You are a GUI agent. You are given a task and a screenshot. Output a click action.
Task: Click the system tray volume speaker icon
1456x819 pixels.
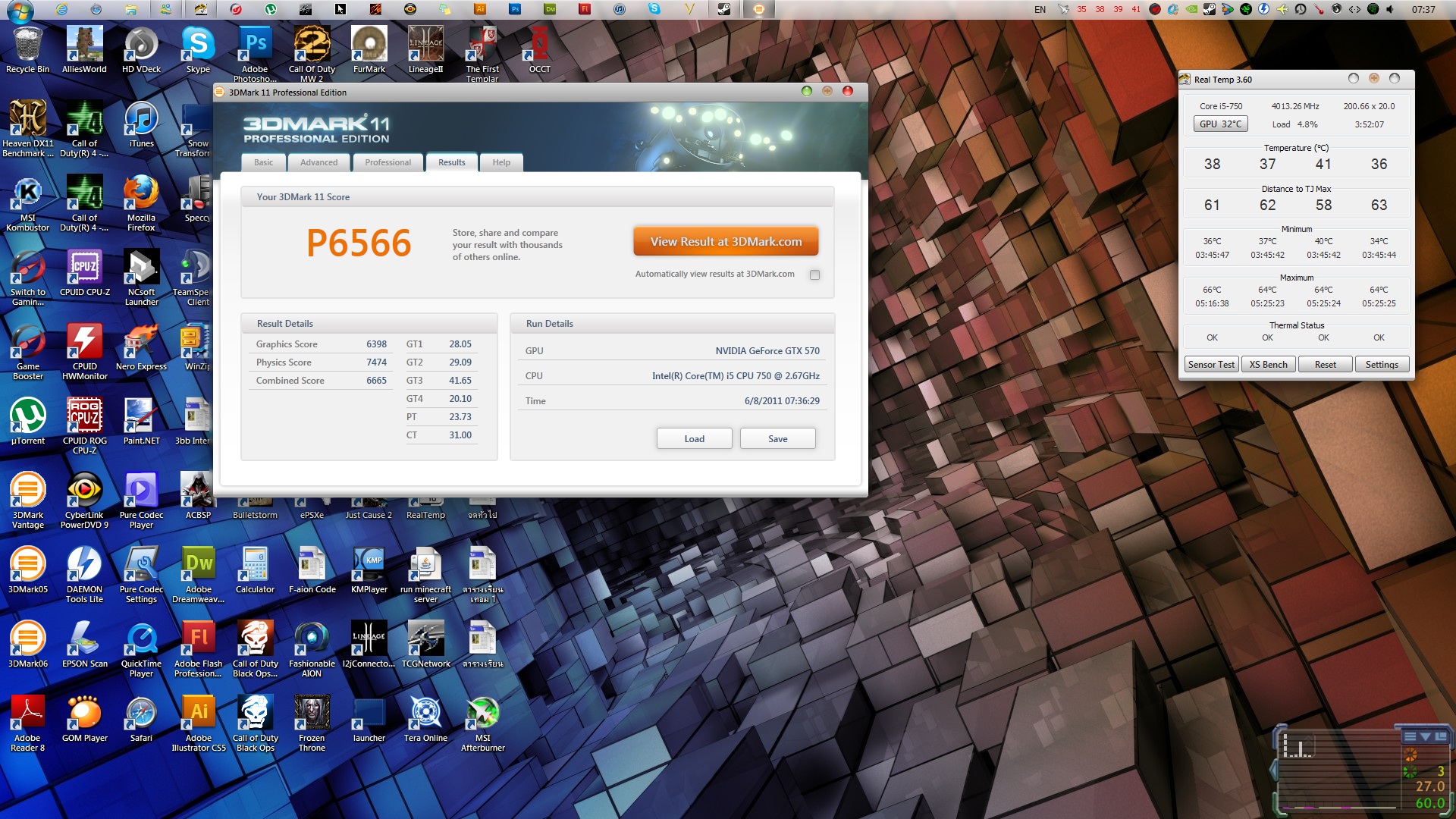[1390, 9]
